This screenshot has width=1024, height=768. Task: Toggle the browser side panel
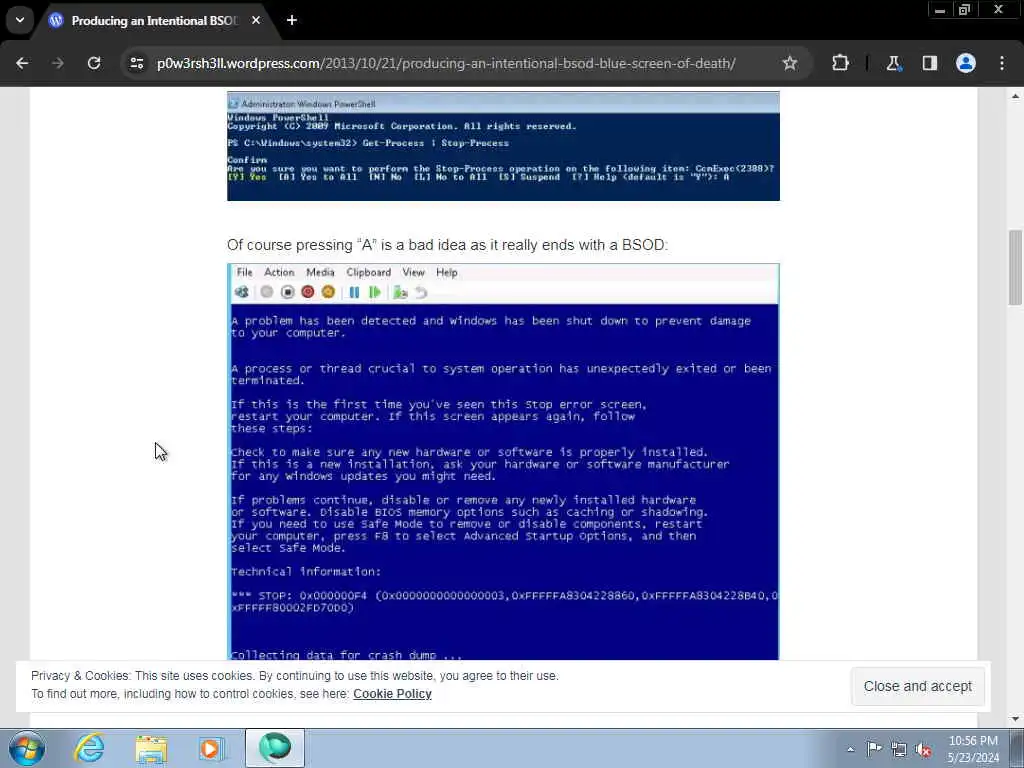point(929,63)
